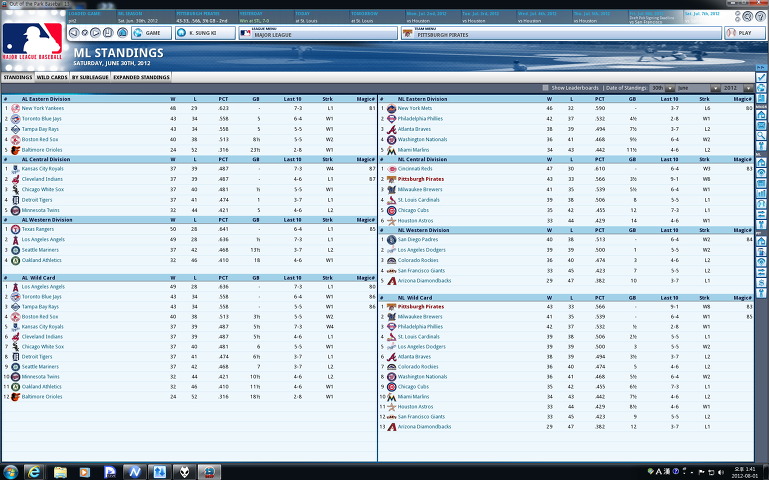Screen dimensions: 769x480
Task: Open the Team Menu Pittsburgh Pirates dropdown
Action: click(x=561, y=33)
